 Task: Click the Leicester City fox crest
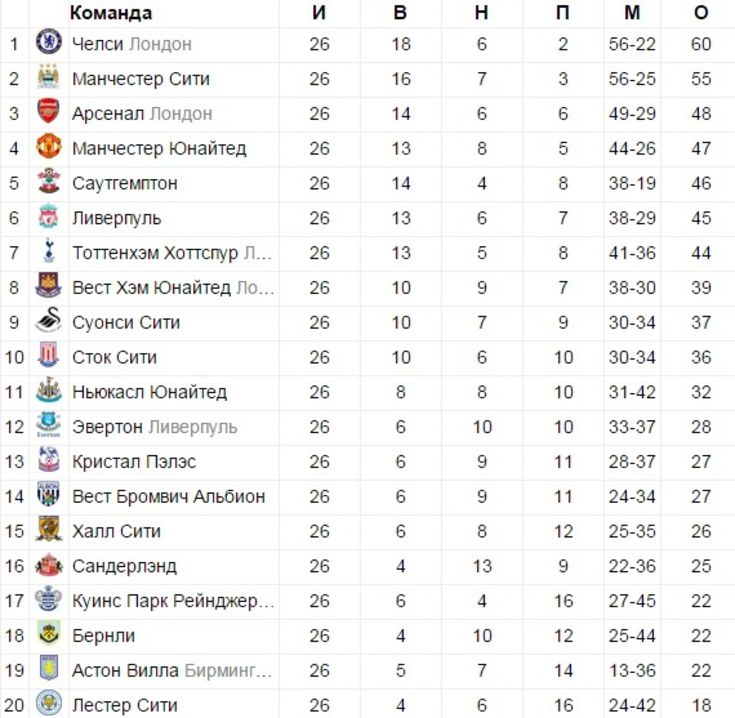(x=49, y=703)
